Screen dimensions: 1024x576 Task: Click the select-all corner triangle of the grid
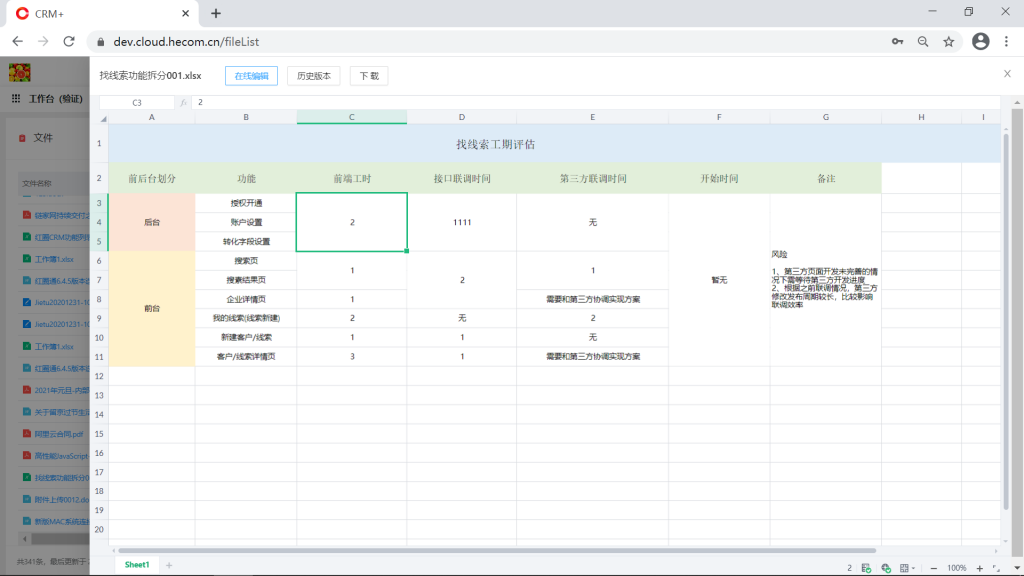coord(103,118)
